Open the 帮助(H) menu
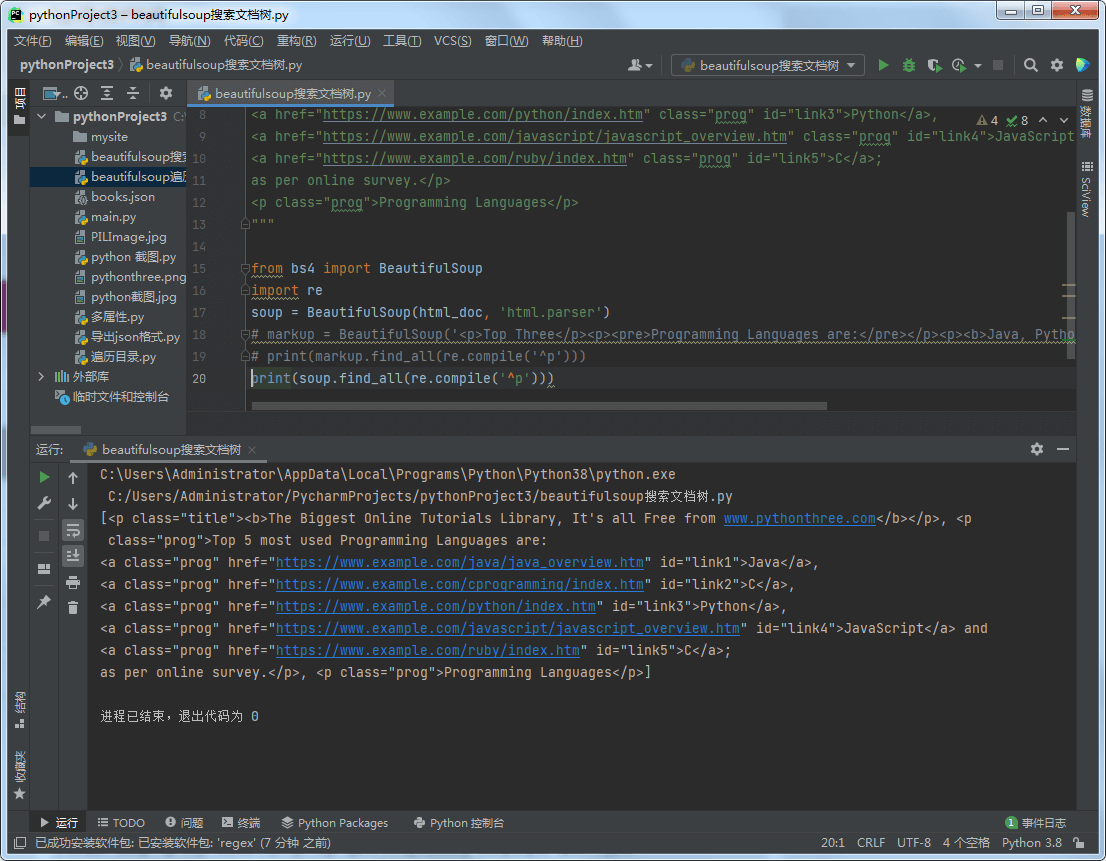The height and width of the screenshot is (861, 1106). pos(562,41)
